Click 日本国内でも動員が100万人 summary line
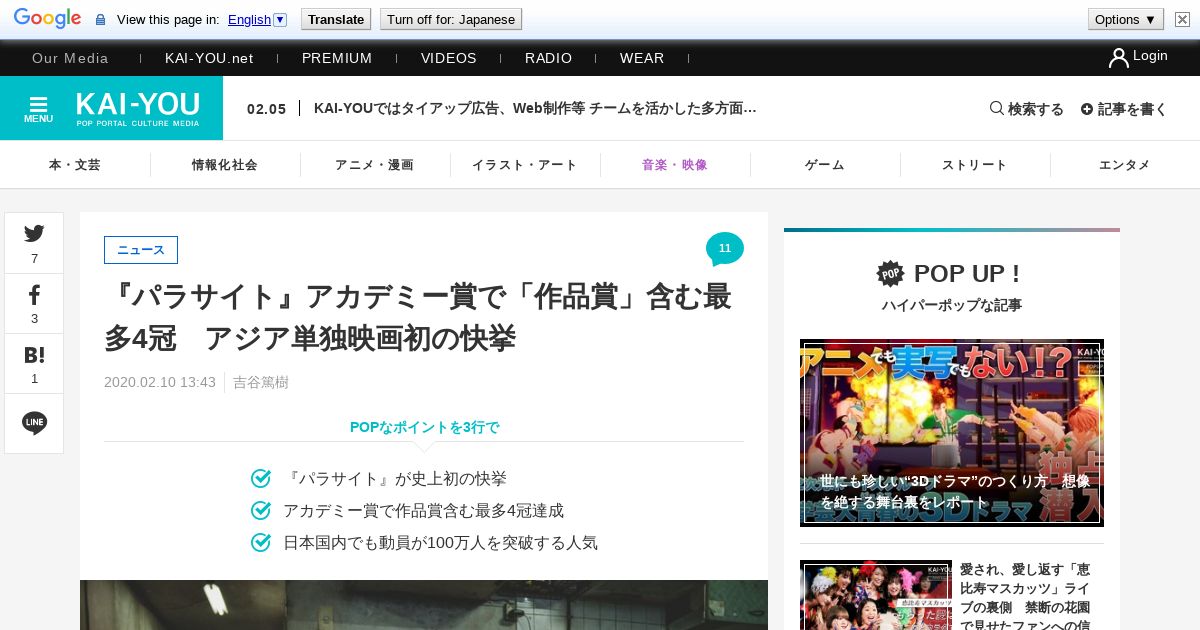Image resolution: width=1200 pixels, height=630 pixels. coord(440,543)
